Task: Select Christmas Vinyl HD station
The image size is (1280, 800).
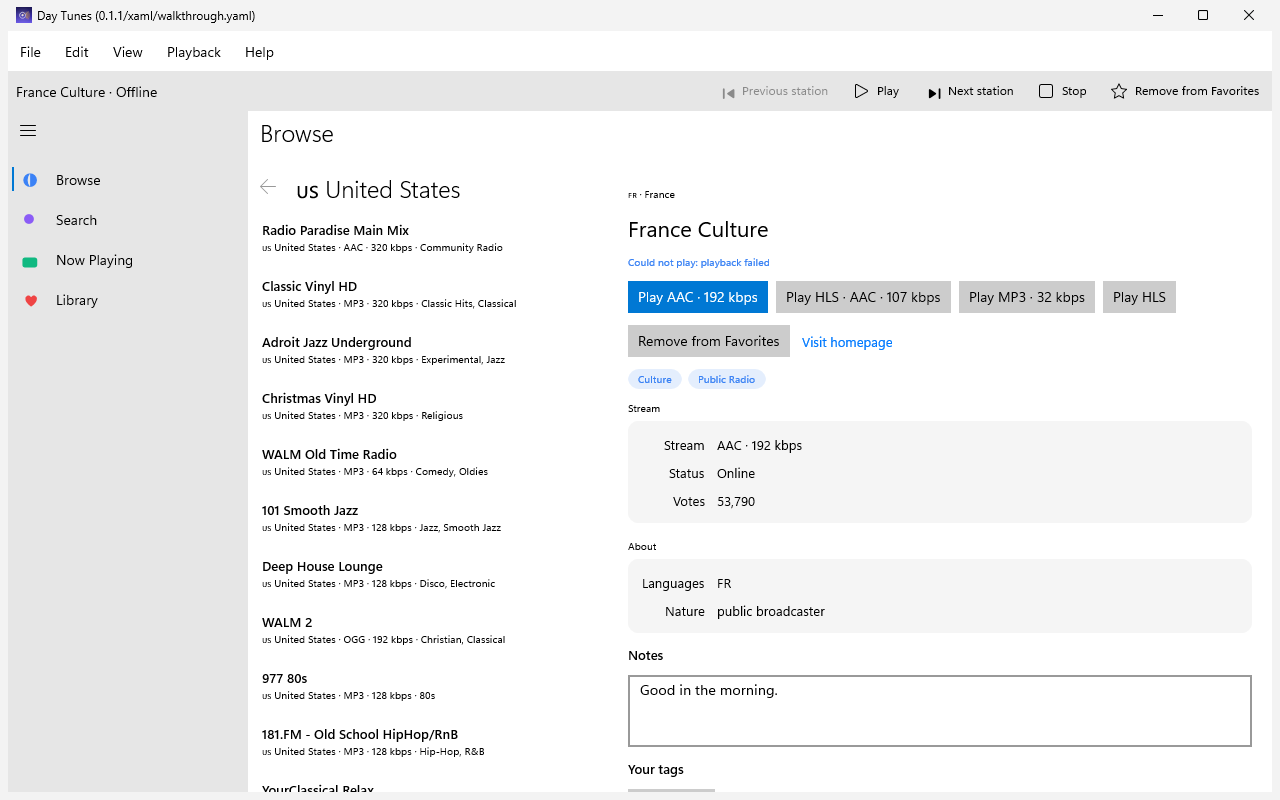Action: [430, 406]
